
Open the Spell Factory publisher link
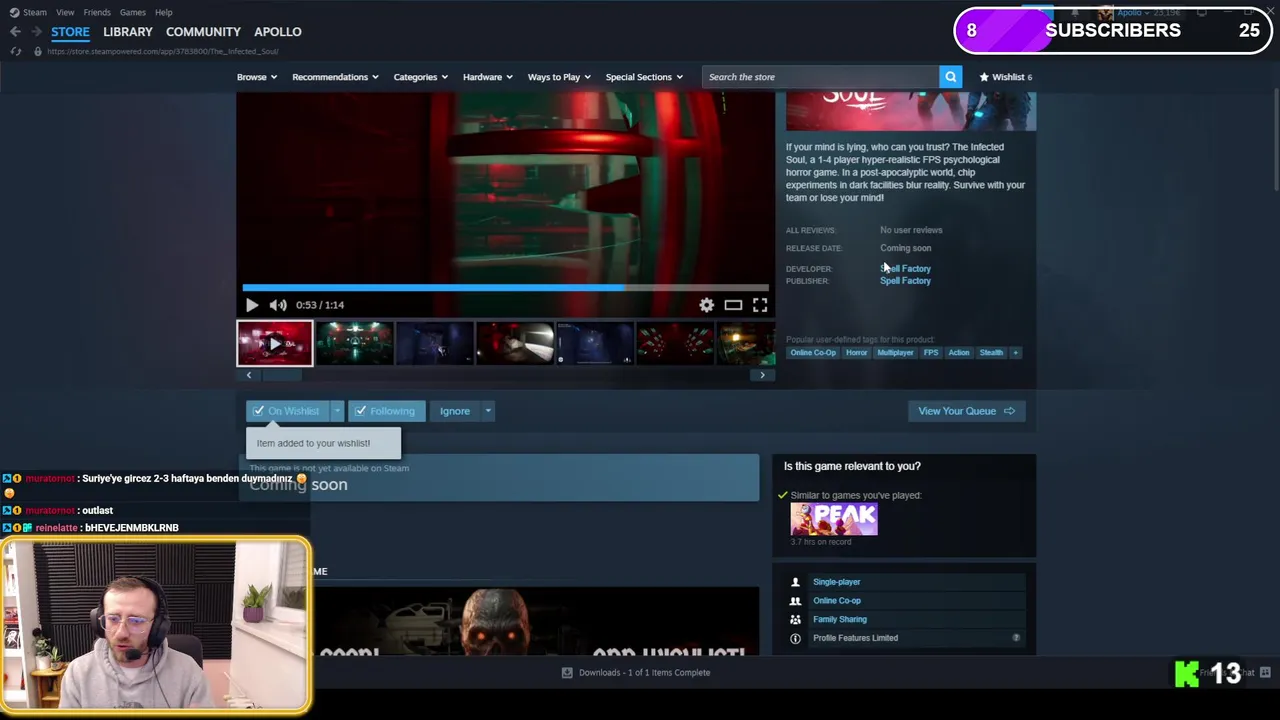pyautogui.click(x=905, y=281)
